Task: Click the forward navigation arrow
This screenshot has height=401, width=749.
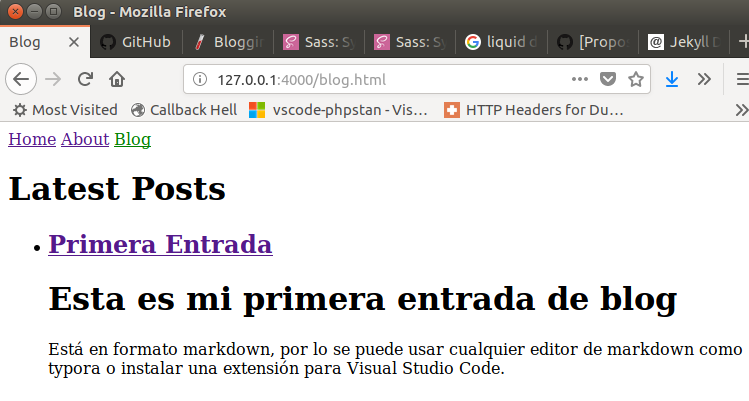Action: [x=53, y=79]
